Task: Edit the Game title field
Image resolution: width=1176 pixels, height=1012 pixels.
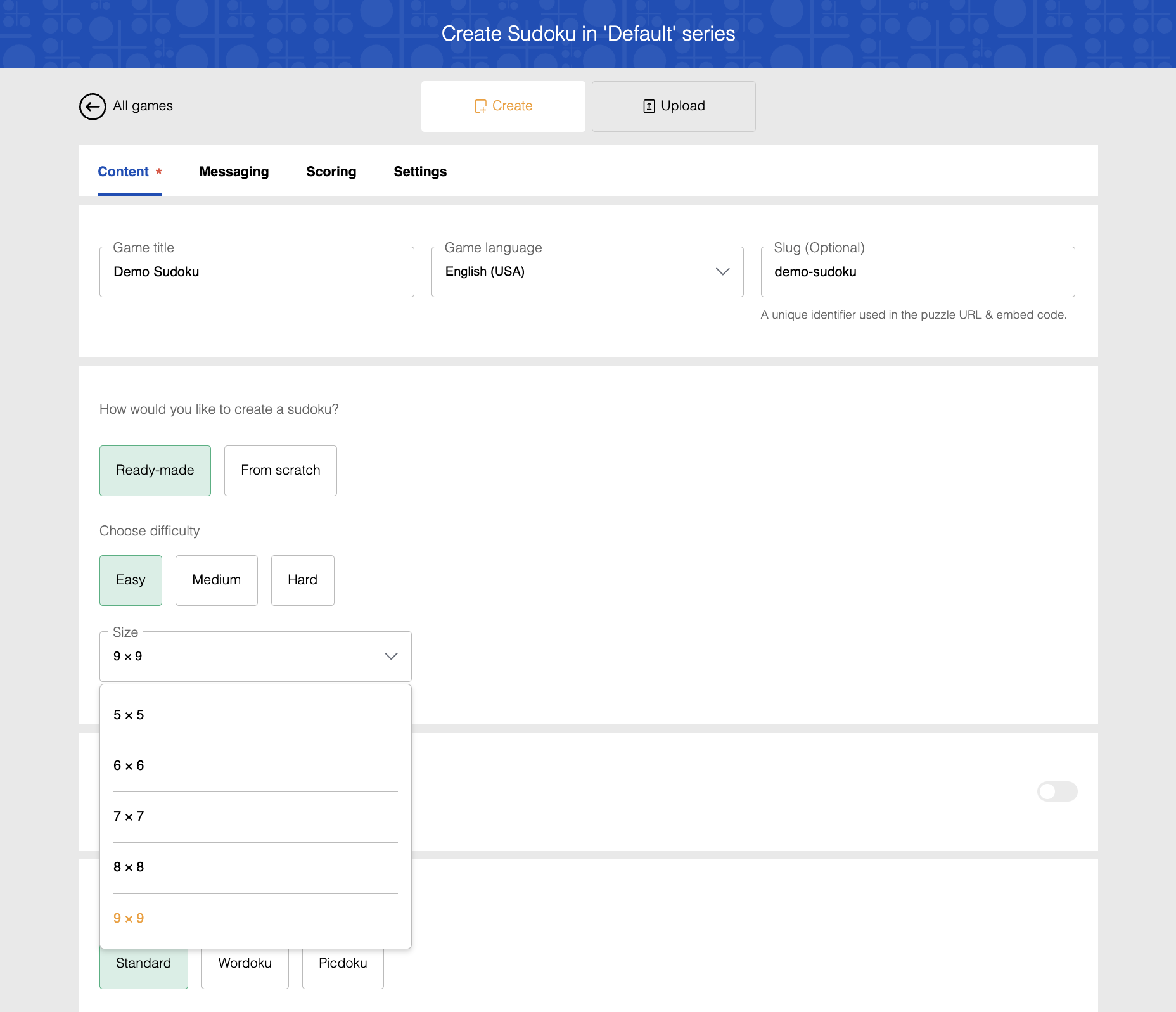Action: pyautogui.click(x=257, y=272)
